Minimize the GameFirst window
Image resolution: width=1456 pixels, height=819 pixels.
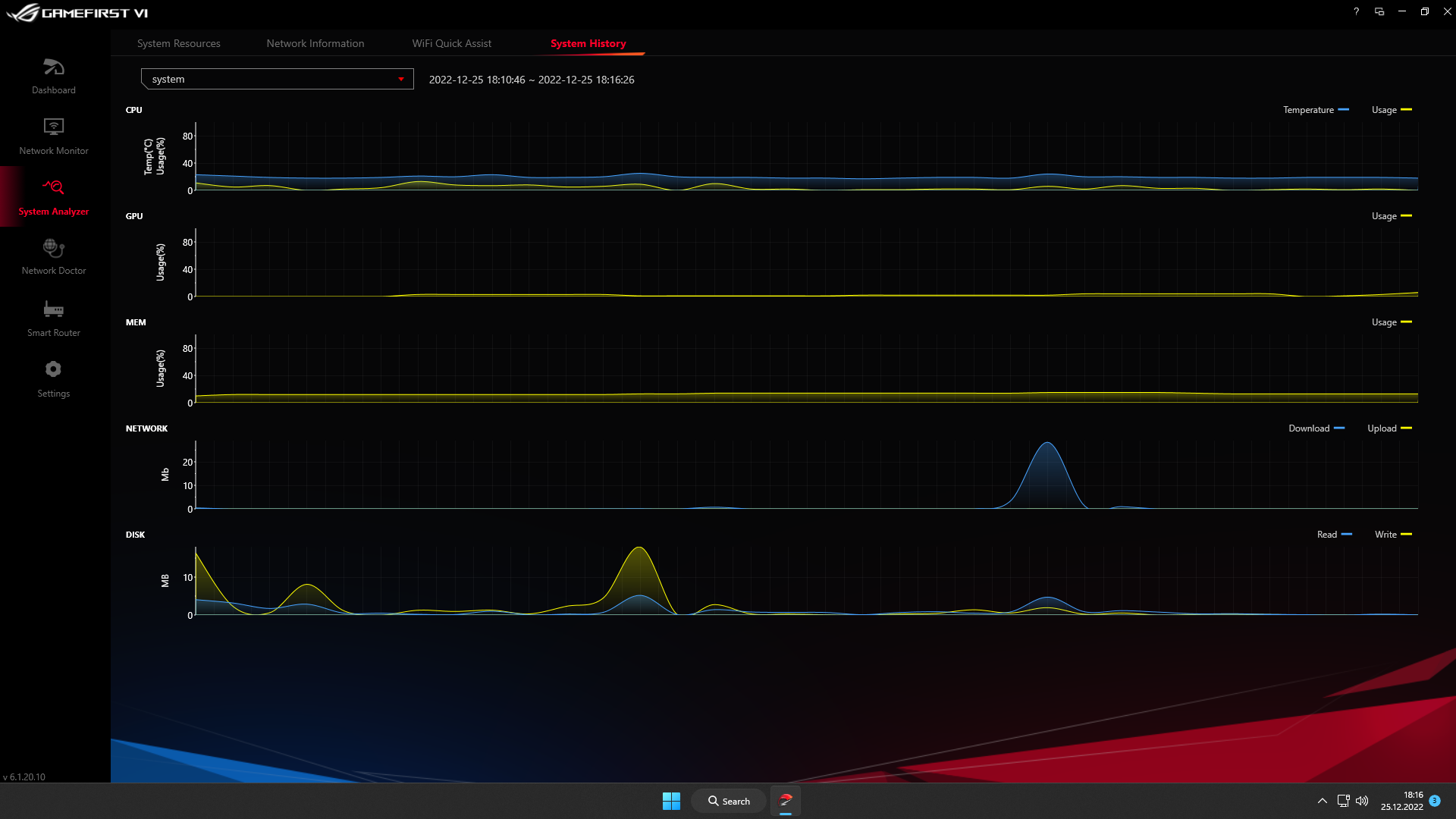click(x=1402, y=11)
